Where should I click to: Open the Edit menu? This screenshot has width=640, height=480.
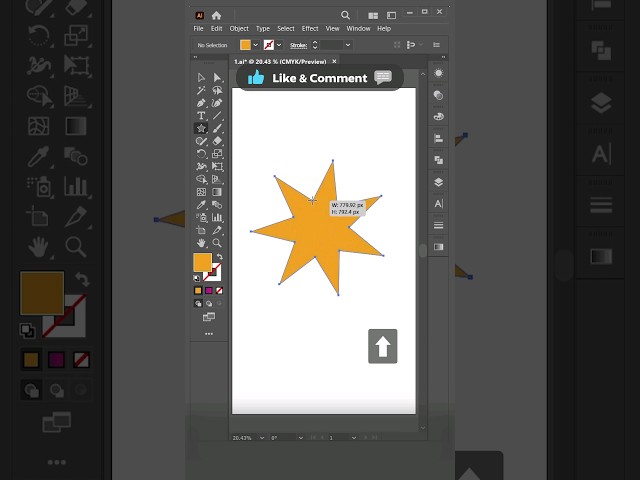click(216, 29)
